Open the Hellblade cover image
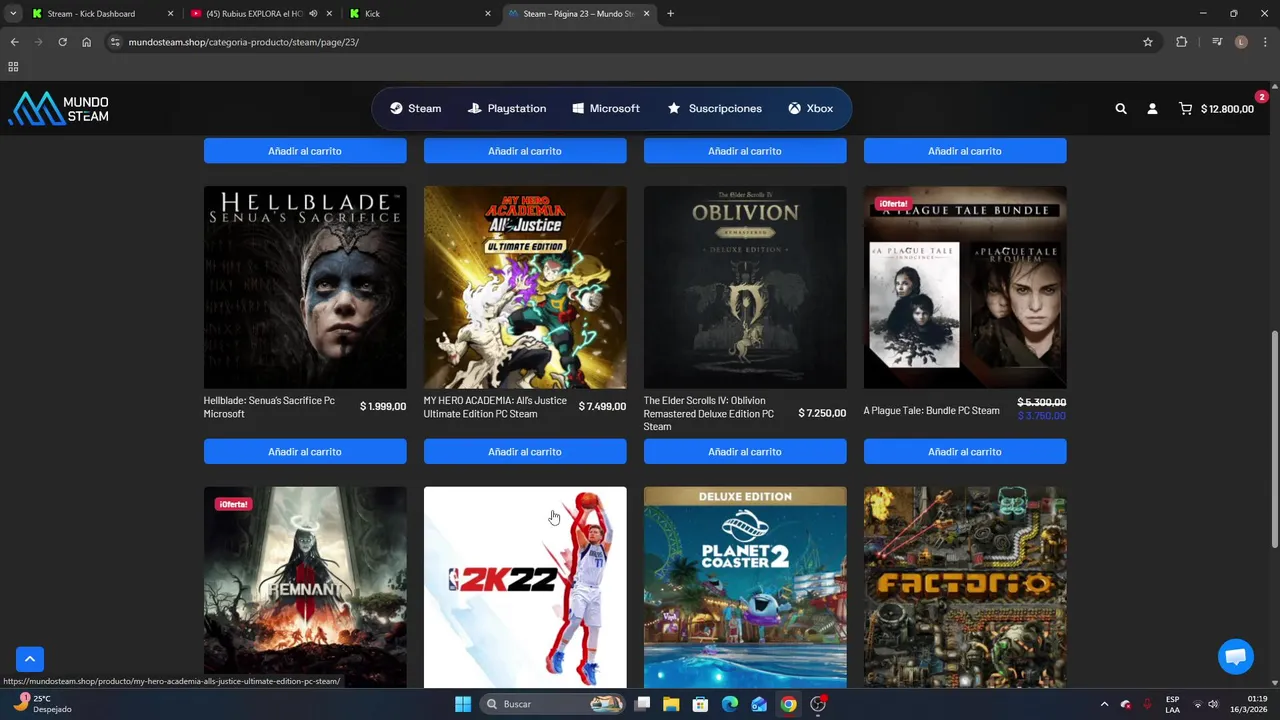Screen dimensions: 1280x720 coord(305,287)
